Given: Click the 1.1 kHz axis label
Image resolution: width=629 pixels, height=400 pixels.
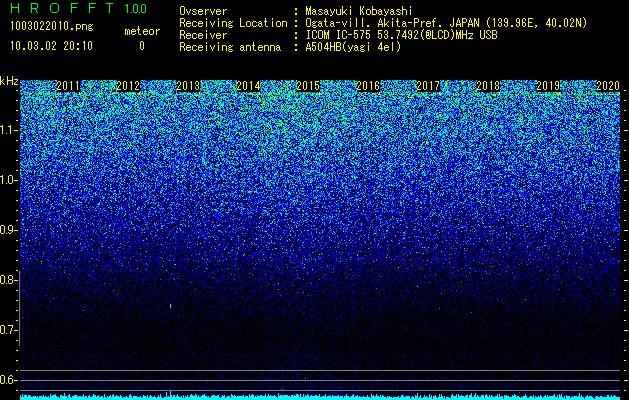Looking at the screenshot, I should [8, 130].
